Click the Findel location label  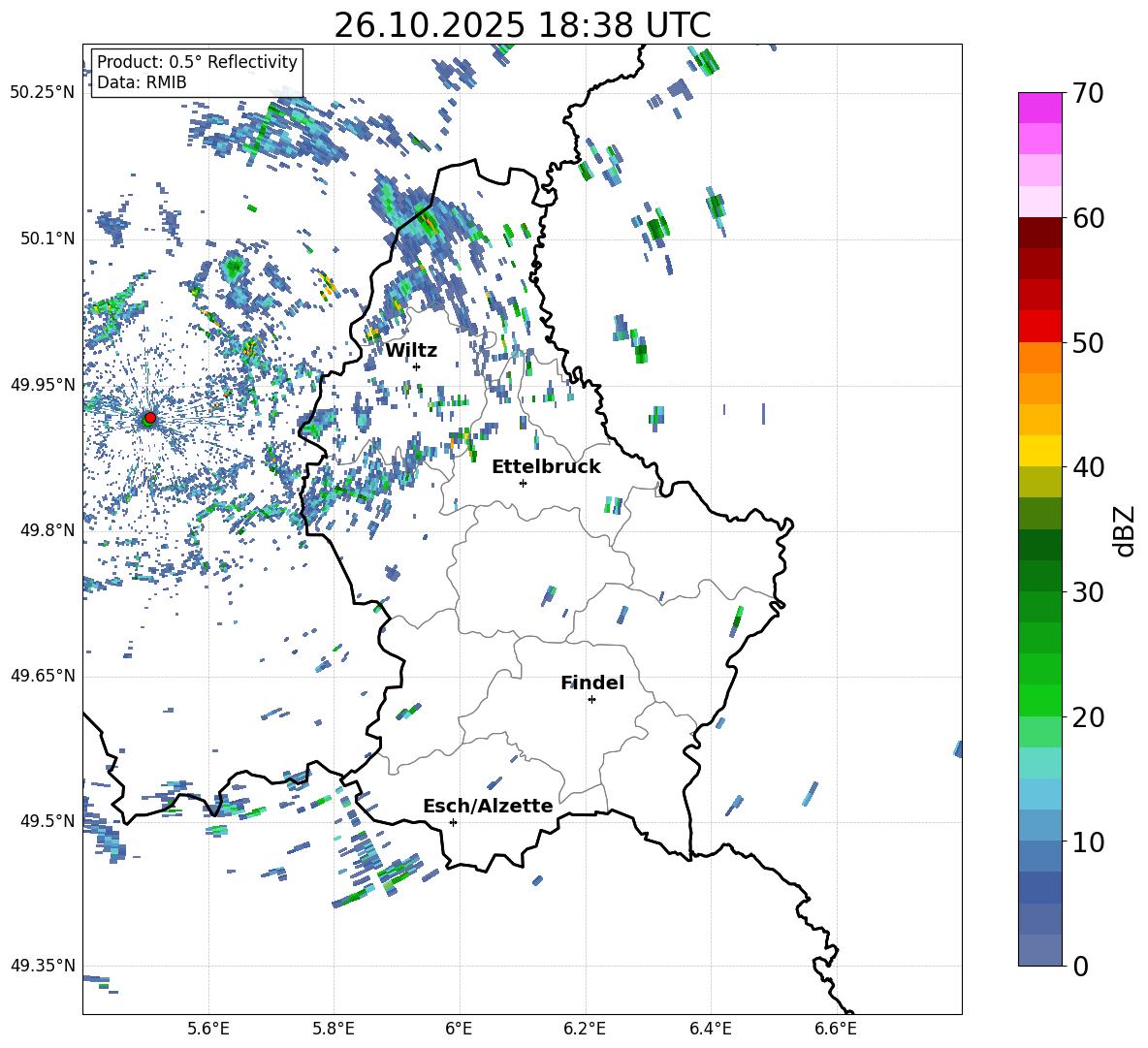point(592,683)
